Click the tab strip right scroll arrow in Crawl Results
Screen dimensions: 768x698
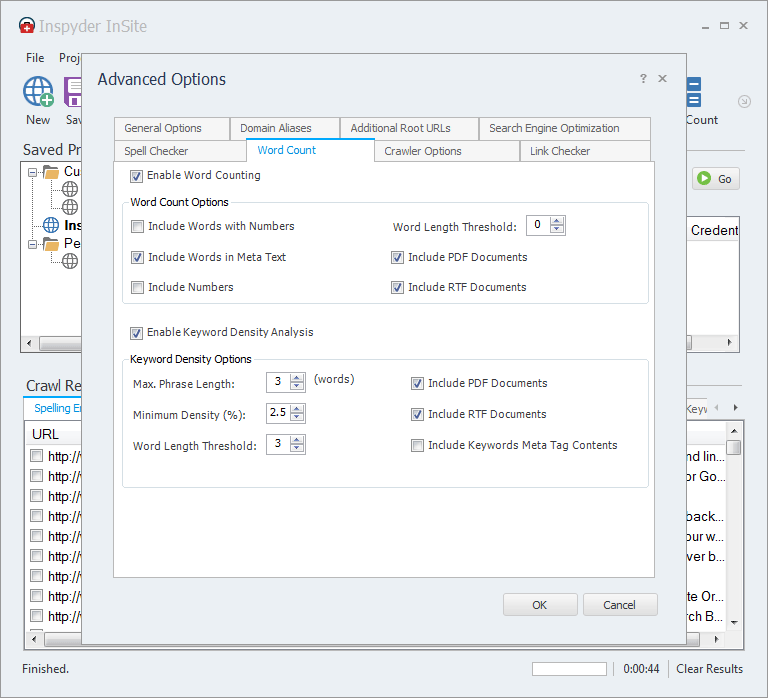736,408
